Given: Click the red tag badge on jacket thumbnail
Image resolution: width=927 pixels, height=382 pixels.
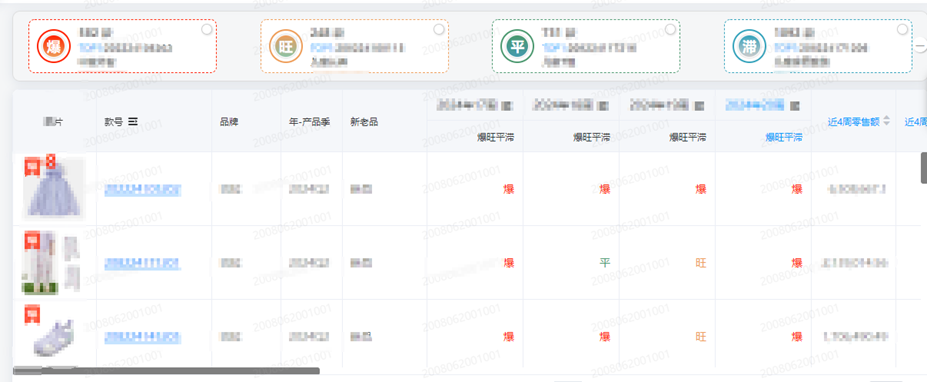Looking at the screenshot, I should [33, 166].
